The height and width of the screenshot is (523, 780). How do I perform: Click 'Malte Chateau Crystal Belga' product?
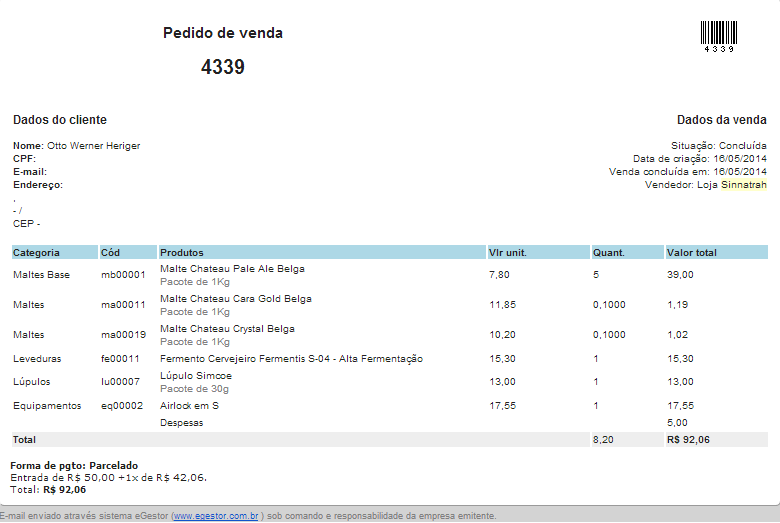[x=227, y=328]
